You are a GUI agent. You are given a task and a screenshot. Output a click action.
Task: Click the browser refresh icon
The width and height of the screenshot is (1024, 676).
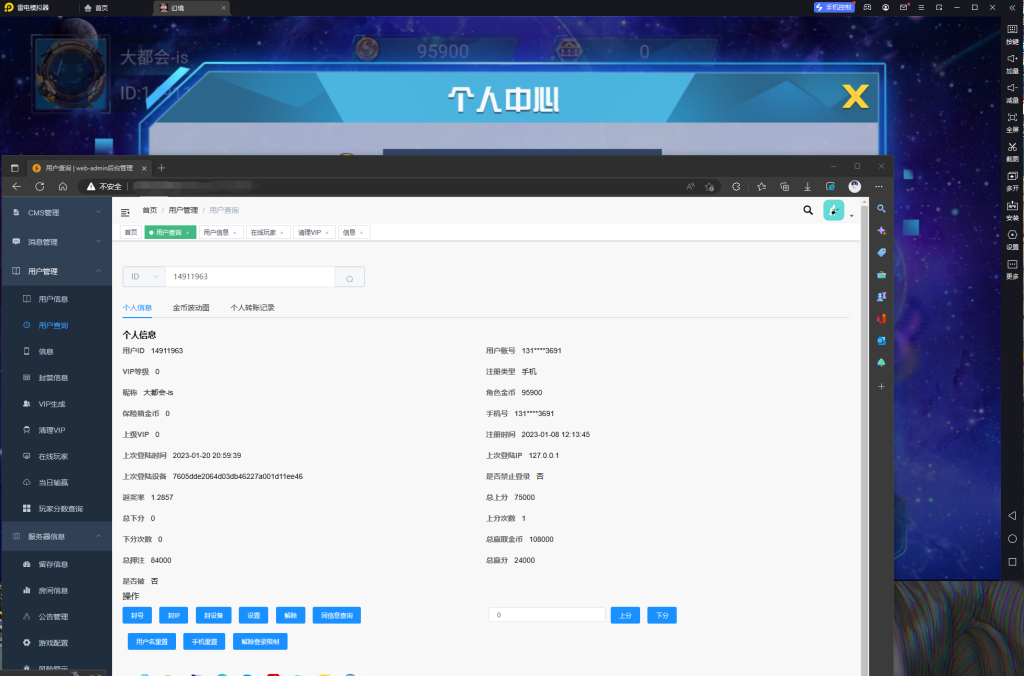(x=39, y=186)
